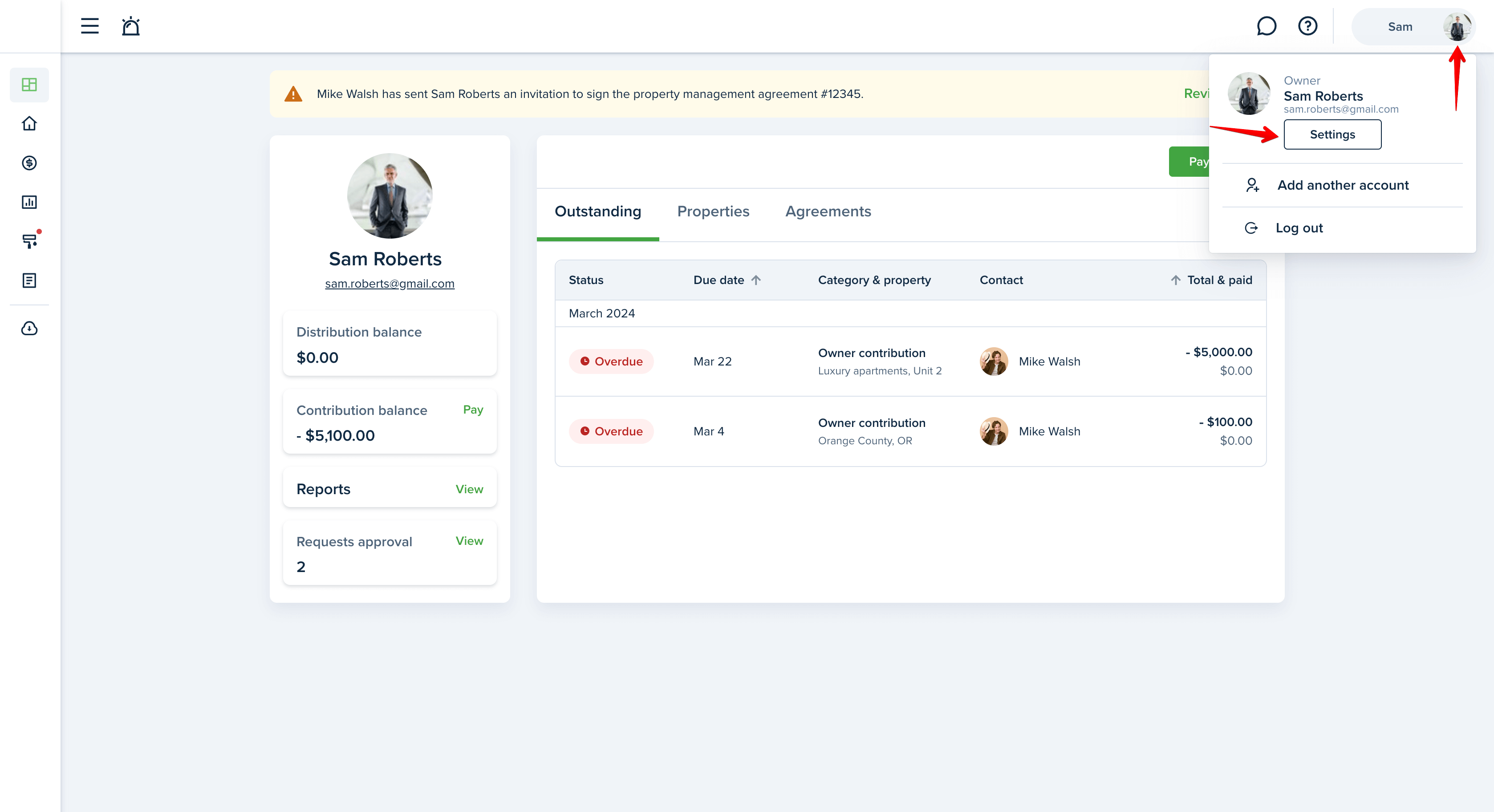1494x812 pixels.
Task: Open account Settings button
Action: click(1332, 134)
